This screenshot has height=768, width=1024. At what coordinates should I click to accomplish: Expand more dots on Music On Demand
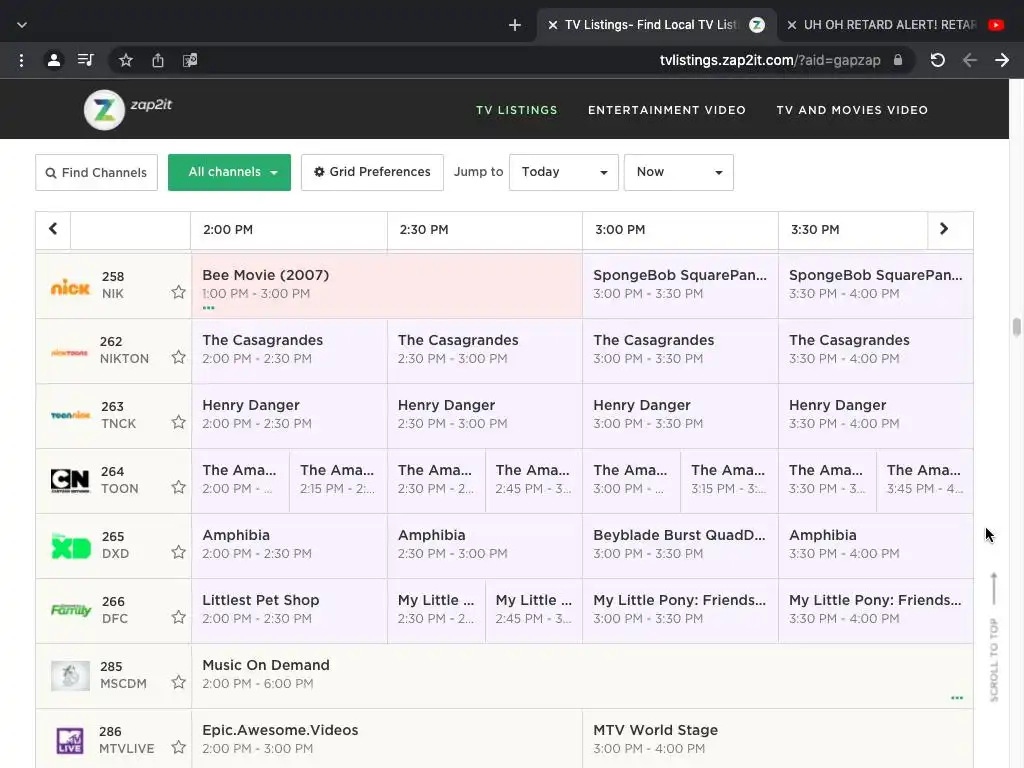tap(957, 698)
